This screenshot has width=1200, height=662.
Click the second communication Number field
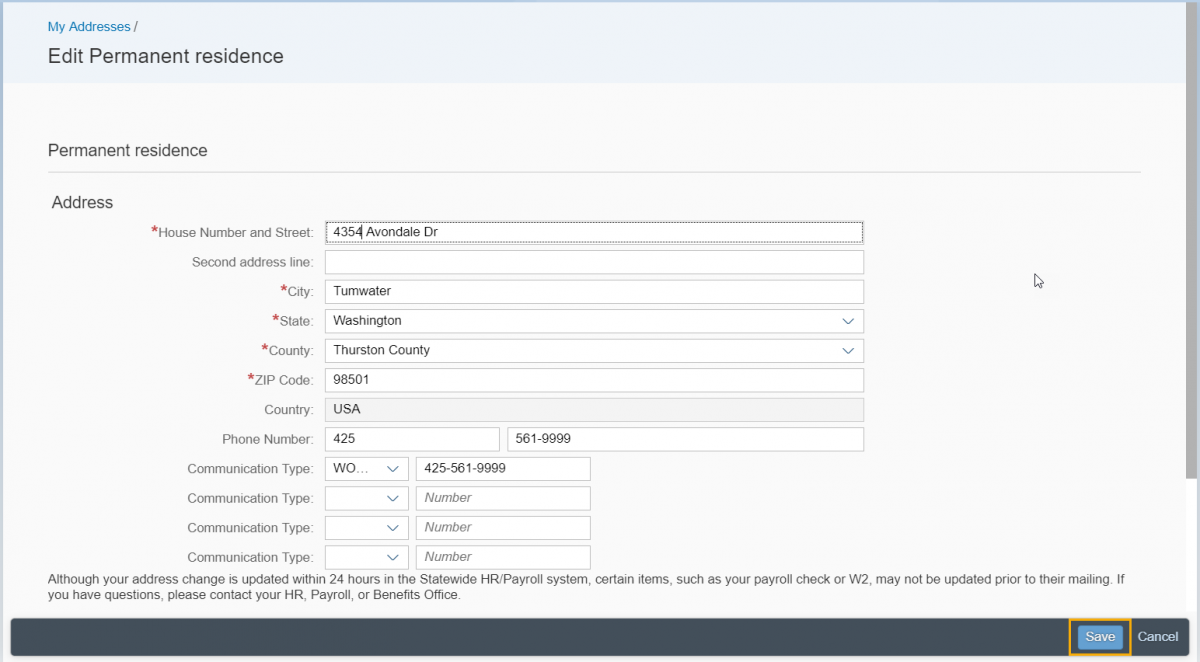click(503, 498)
